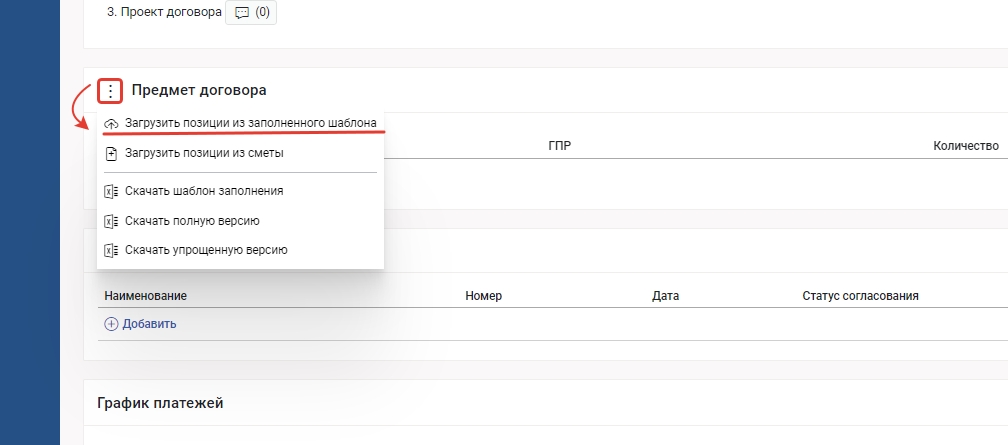Click the Excel icon beside Скачать полную версию
1008x445 pixels.
point(110,220)
